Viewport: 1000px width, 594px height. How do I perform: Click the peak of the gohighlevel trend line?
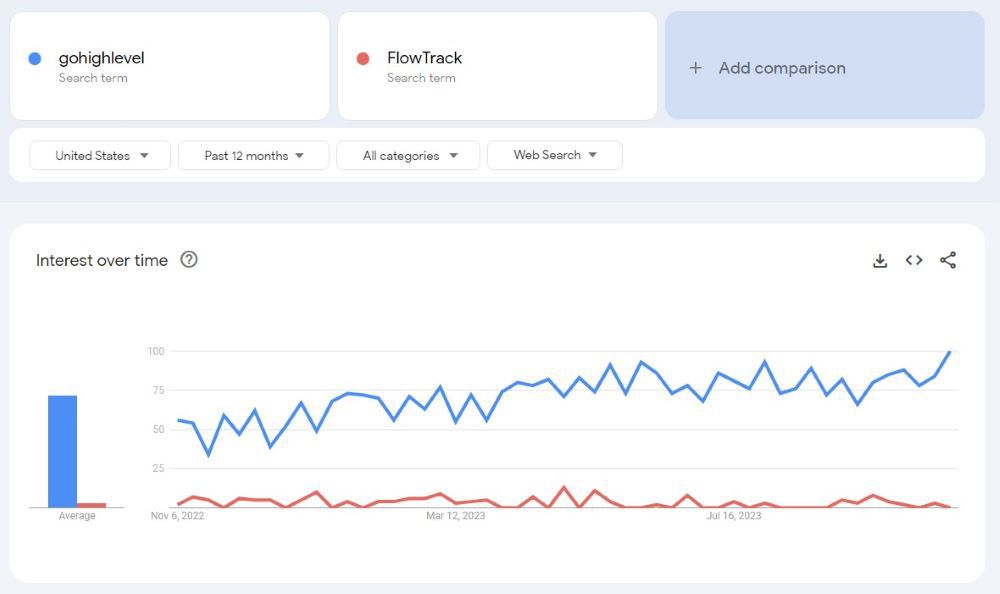pos(950,353)
